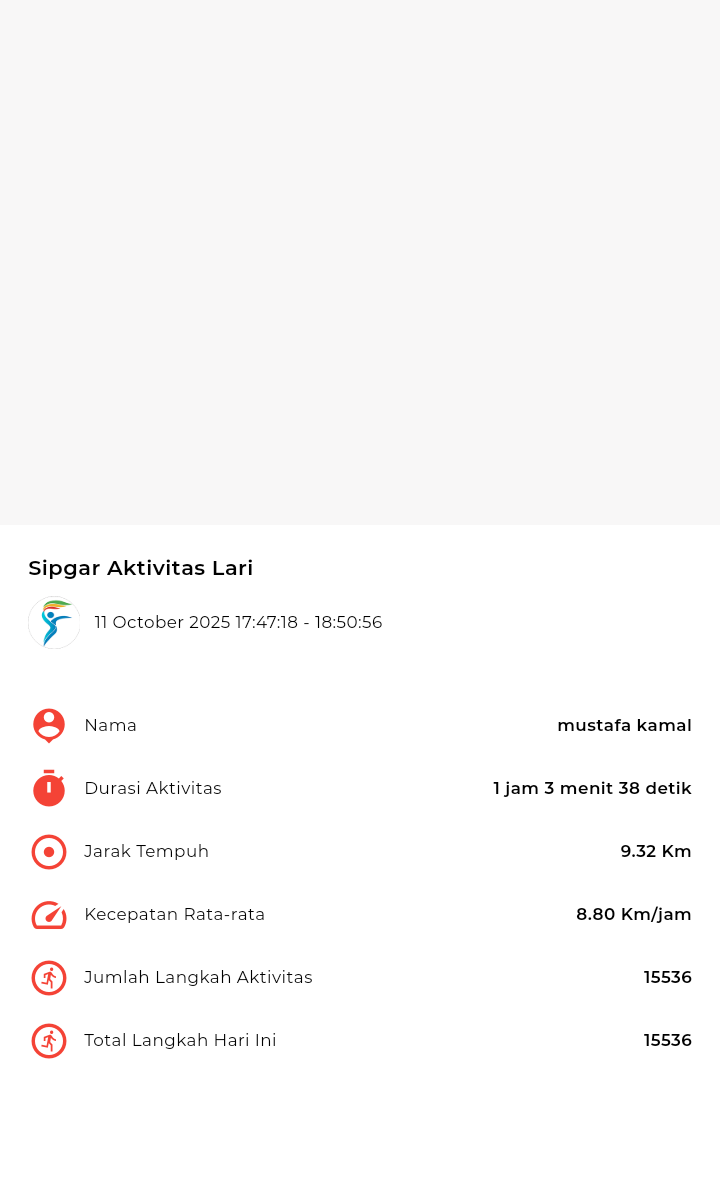Tap the duration value 1 jam 3 menit

tap(592, 788)
